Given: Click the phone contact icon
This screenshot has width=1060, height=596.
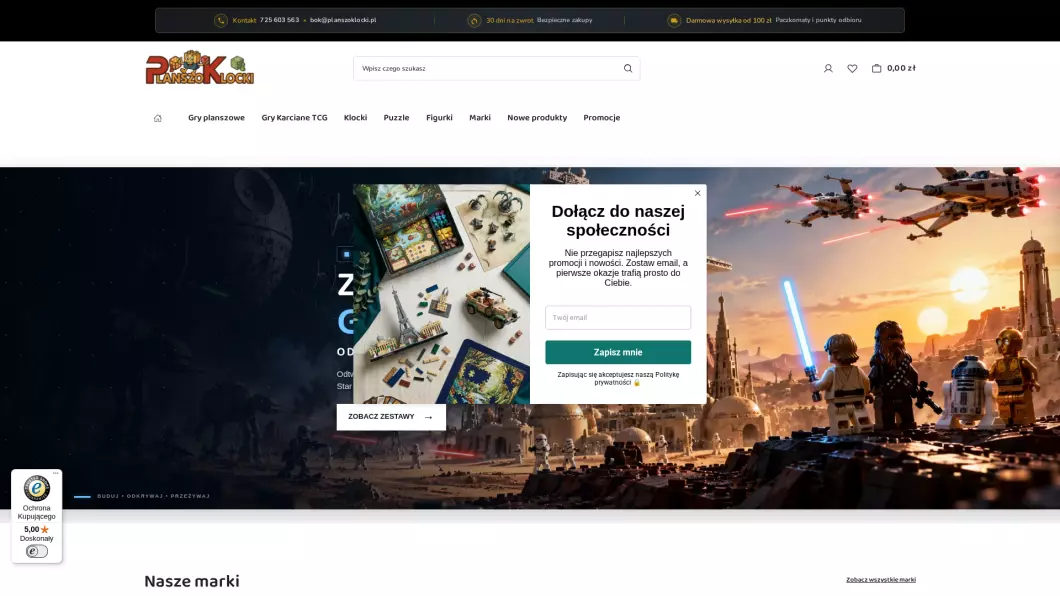Looking at the screenshot, I should tap(220, 20).
